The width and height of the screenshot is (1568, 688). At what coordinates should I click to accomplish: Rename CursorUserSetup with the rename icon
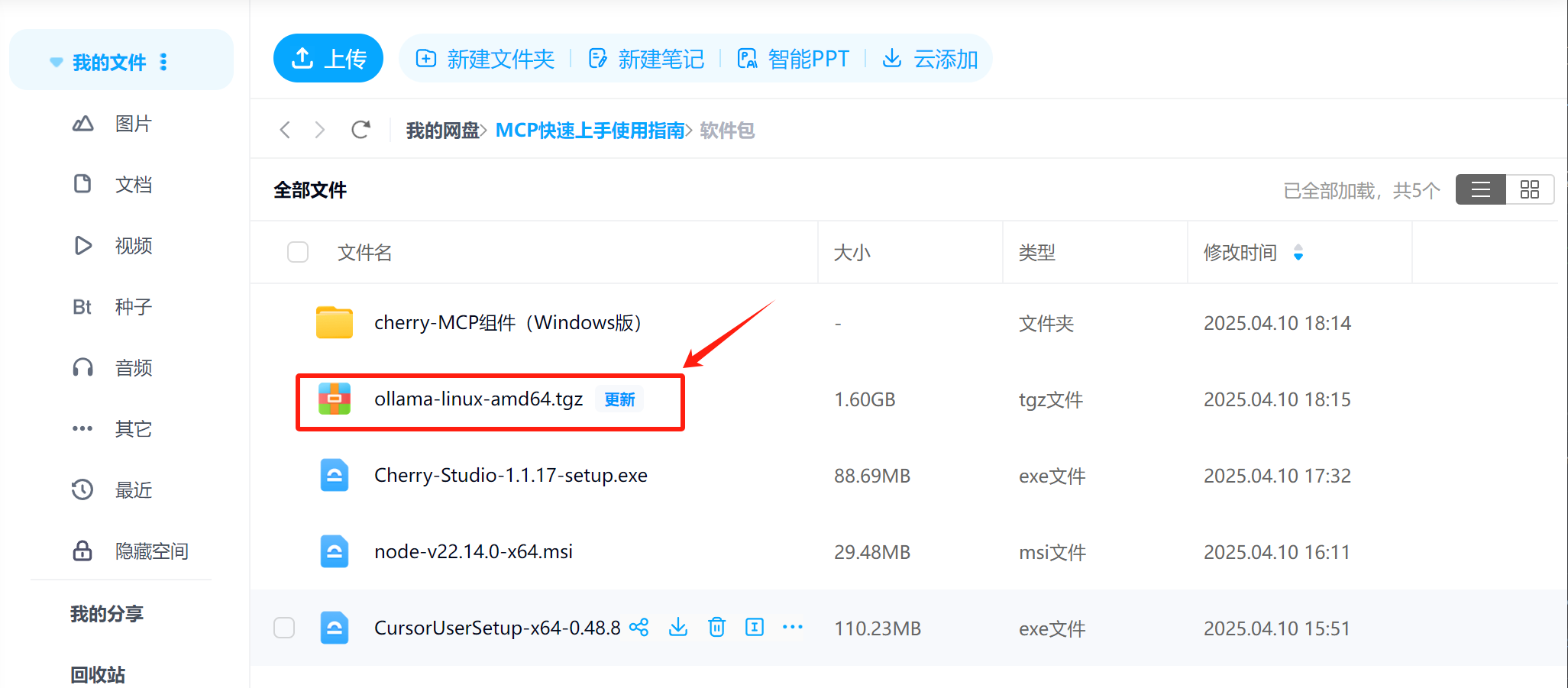(x=755, y=628)
